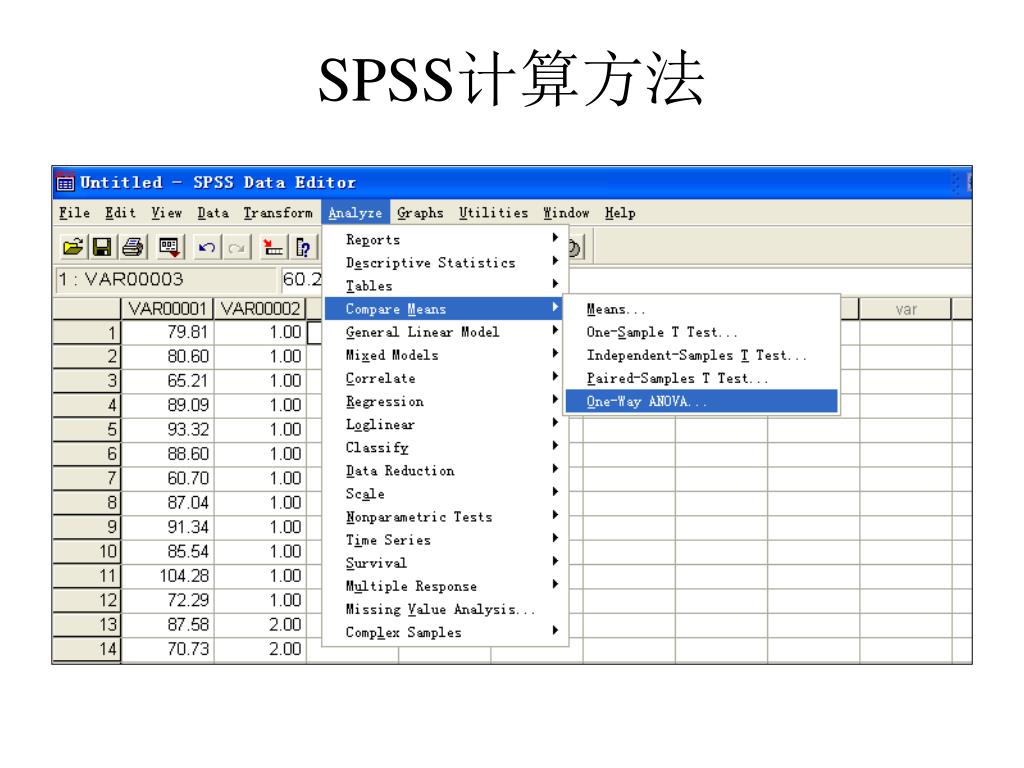Open the File menu

(x=74, y=213)
